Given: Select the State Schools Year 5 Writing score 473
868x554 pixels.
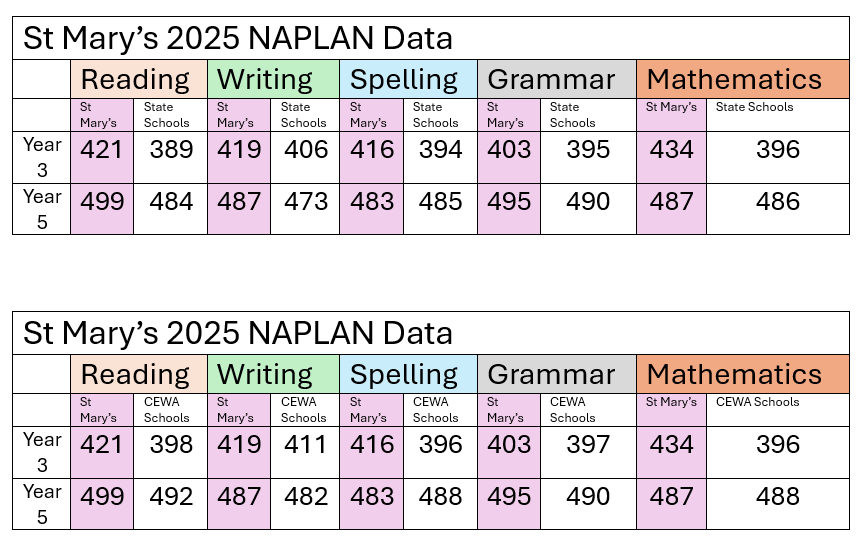Looking at the screenshot, I should [x=305, y=202].
